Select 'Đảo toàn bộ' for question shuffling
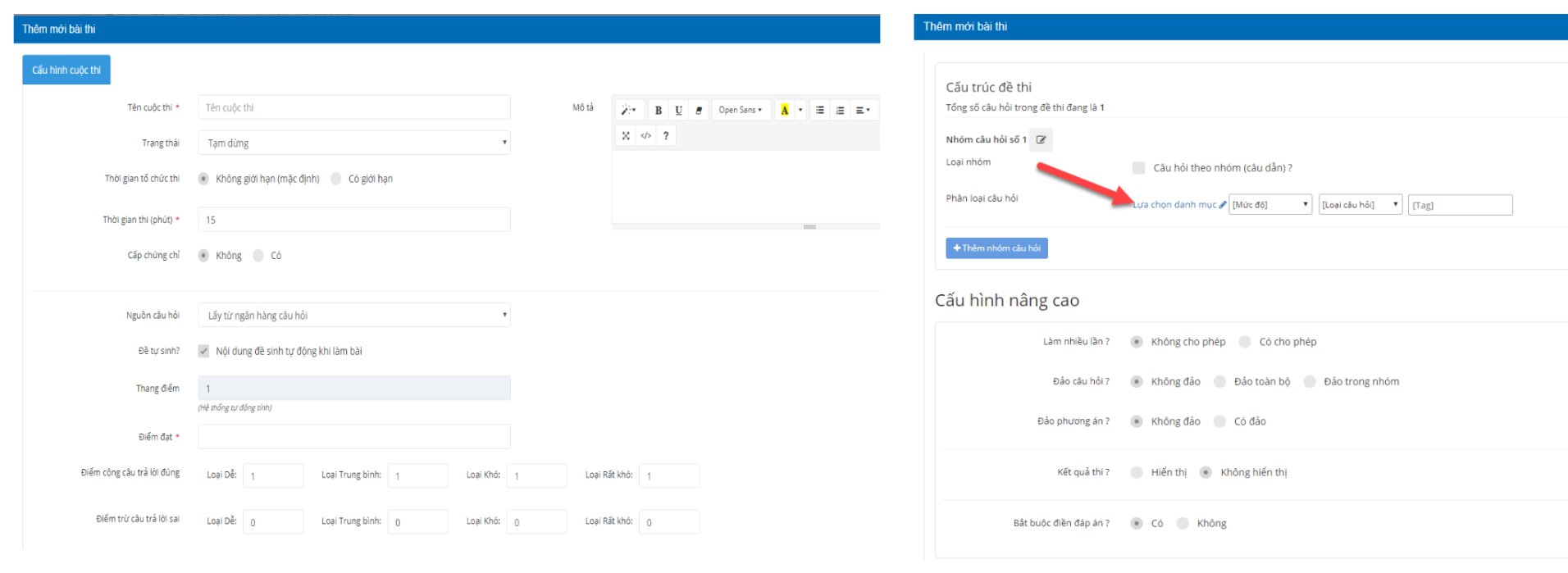 click(x=1220, y=382)
